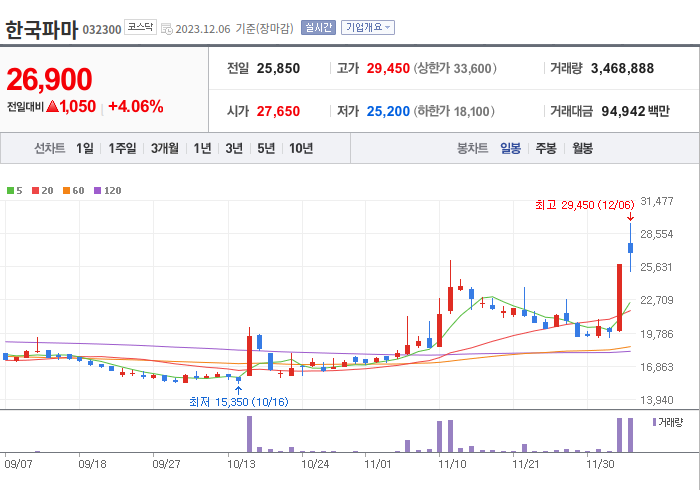Click the previous close value 25,850
The width and height of the screenshot is (700, 490).
(278, 68)
